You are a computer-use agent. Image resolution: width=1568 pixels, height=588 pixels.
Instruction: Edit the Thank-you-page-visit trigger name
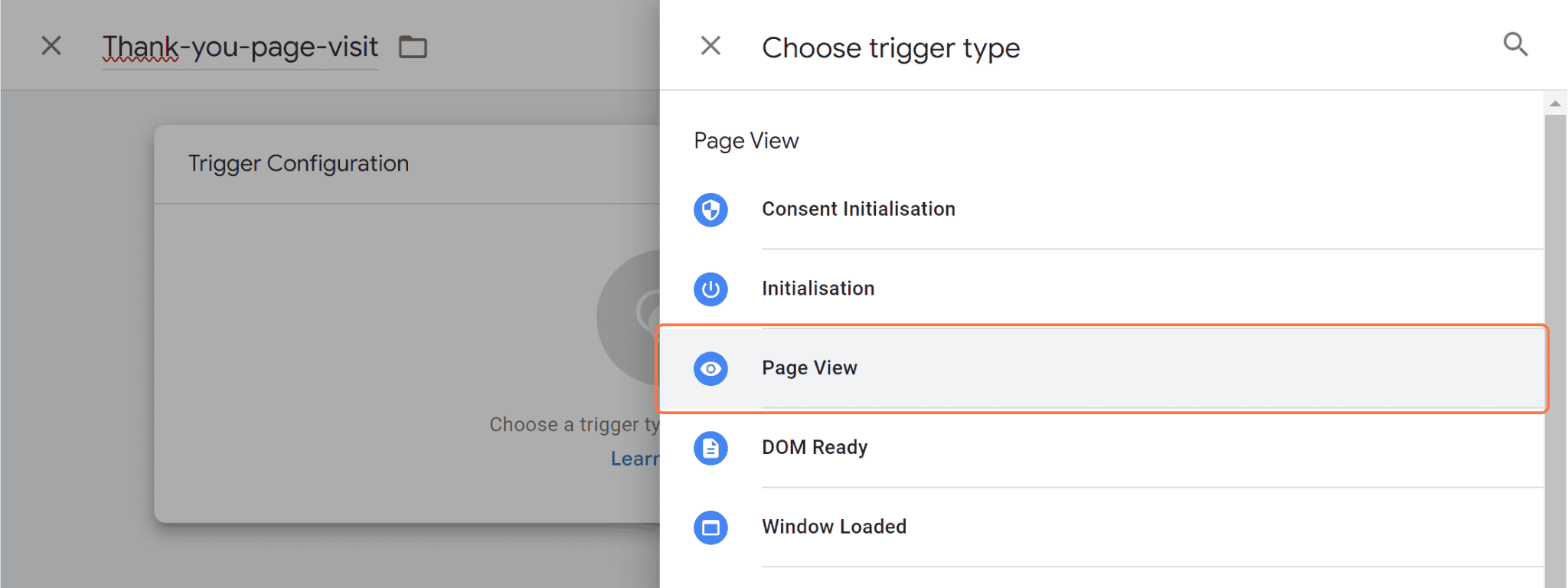[240, 47]
